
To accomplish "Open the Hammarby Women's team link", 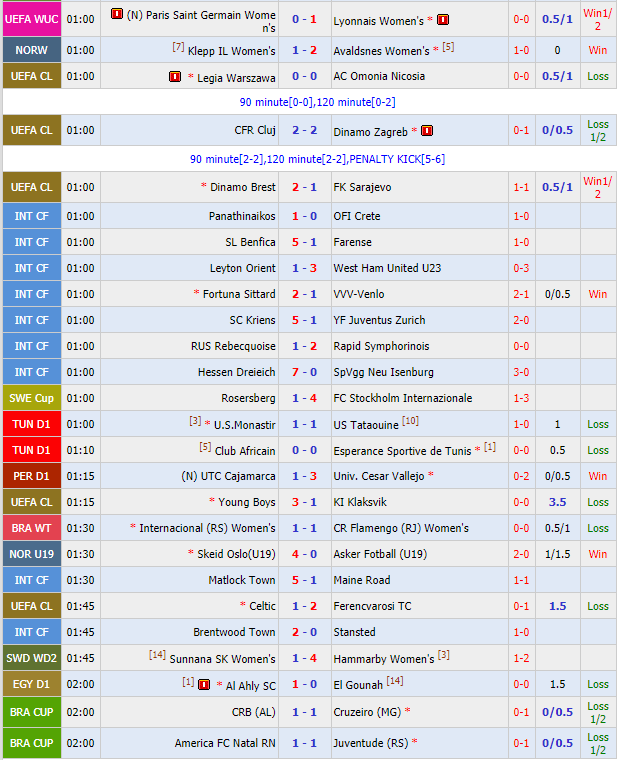I will click(x=384, y=658).
